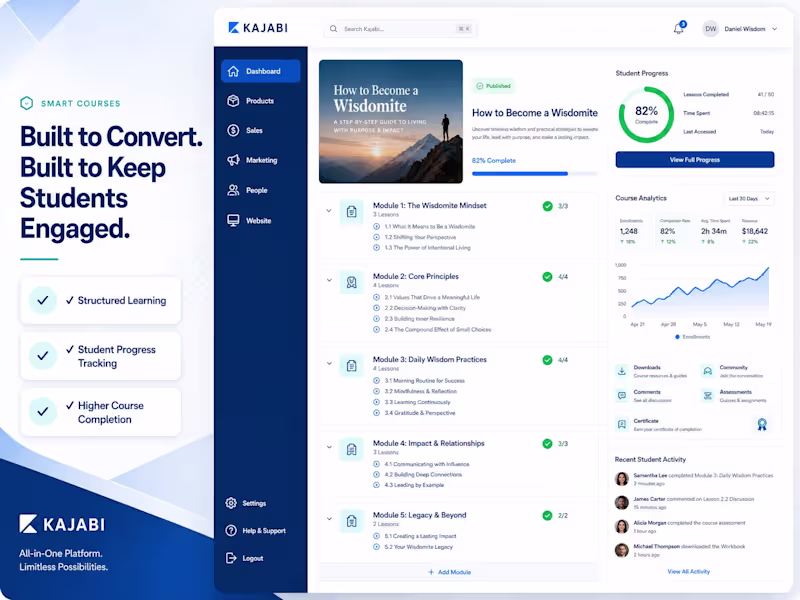Click play icon for lesson 5.1
Image resolution: width=800 pixels, height=600 pixels.
tap(377, 536)
